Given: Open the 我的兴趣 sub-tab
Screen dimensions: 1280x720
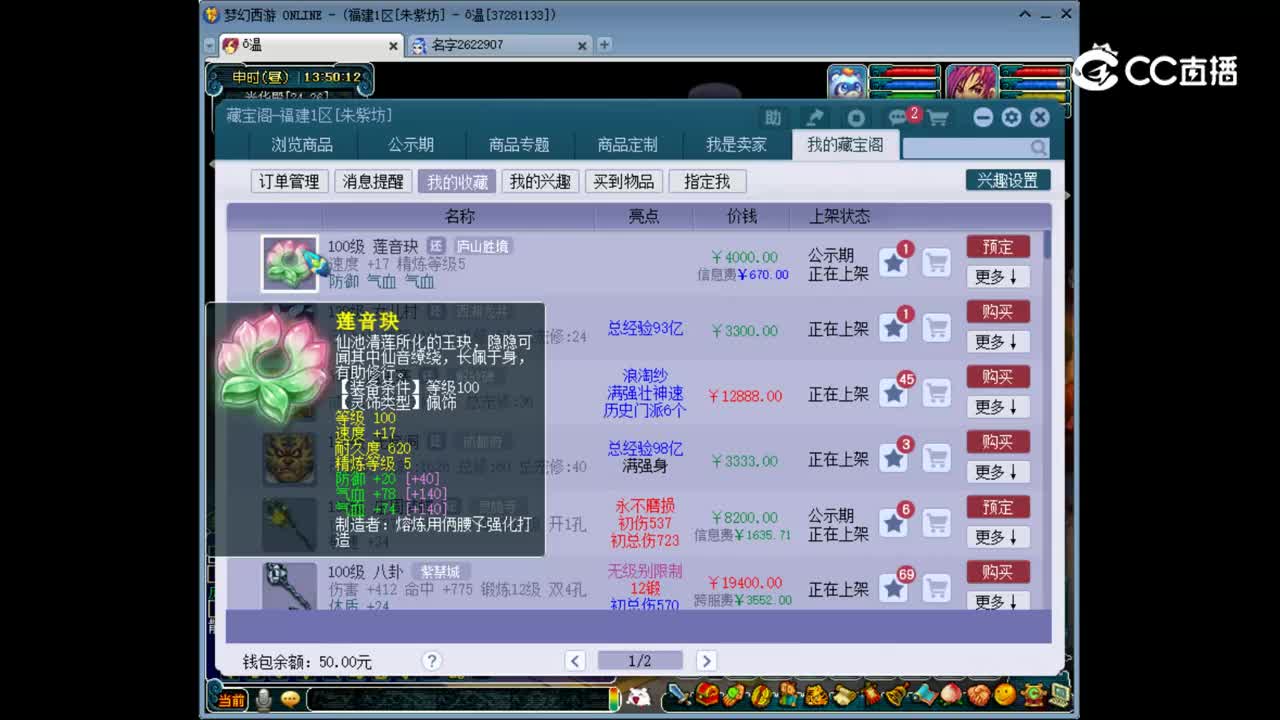Looking at the screenshot, I should 540,181.
